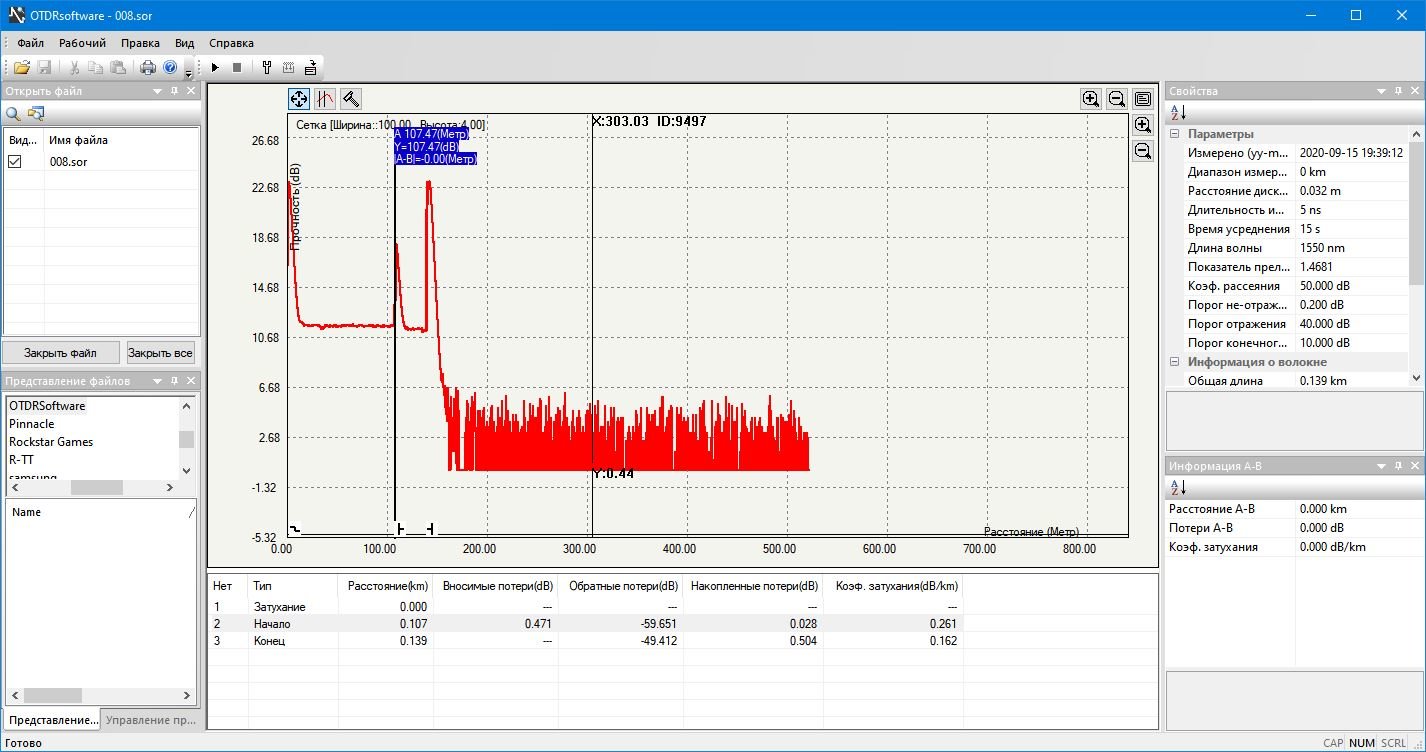Open the Рабочий menu
This screenshot has width=1426, height=752.
point(82,43)
